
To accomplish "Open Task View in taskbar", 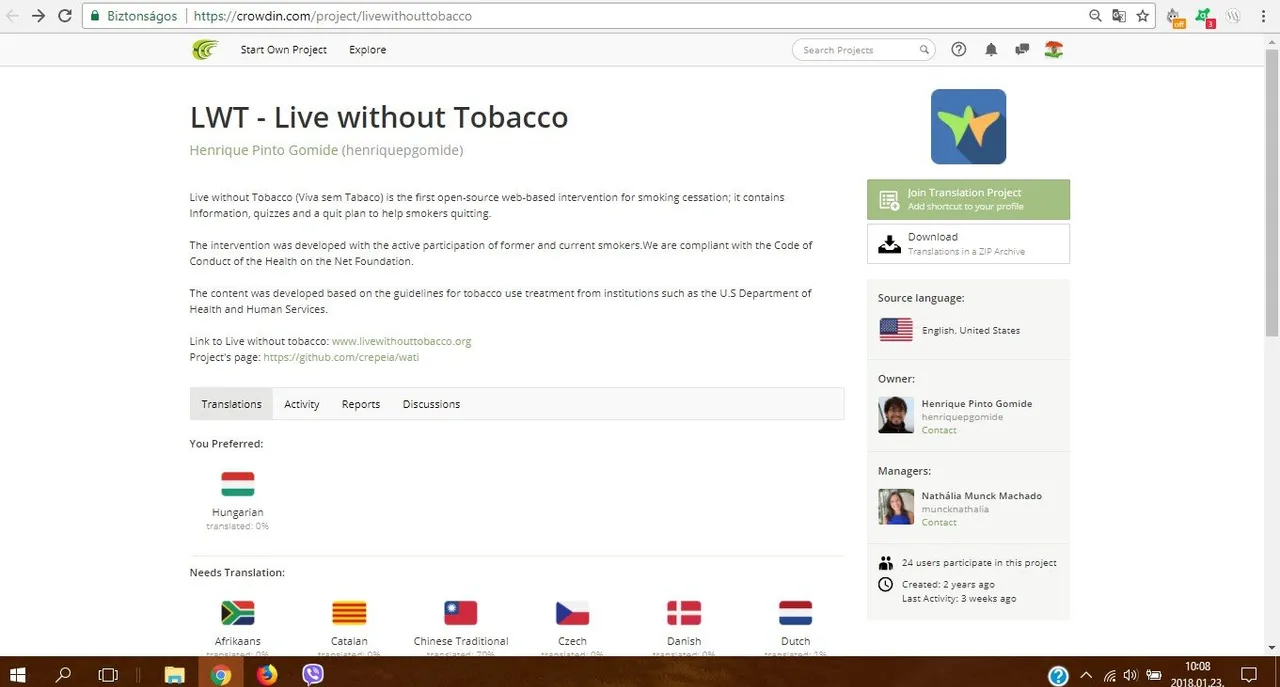I will (x=108, y=675).
